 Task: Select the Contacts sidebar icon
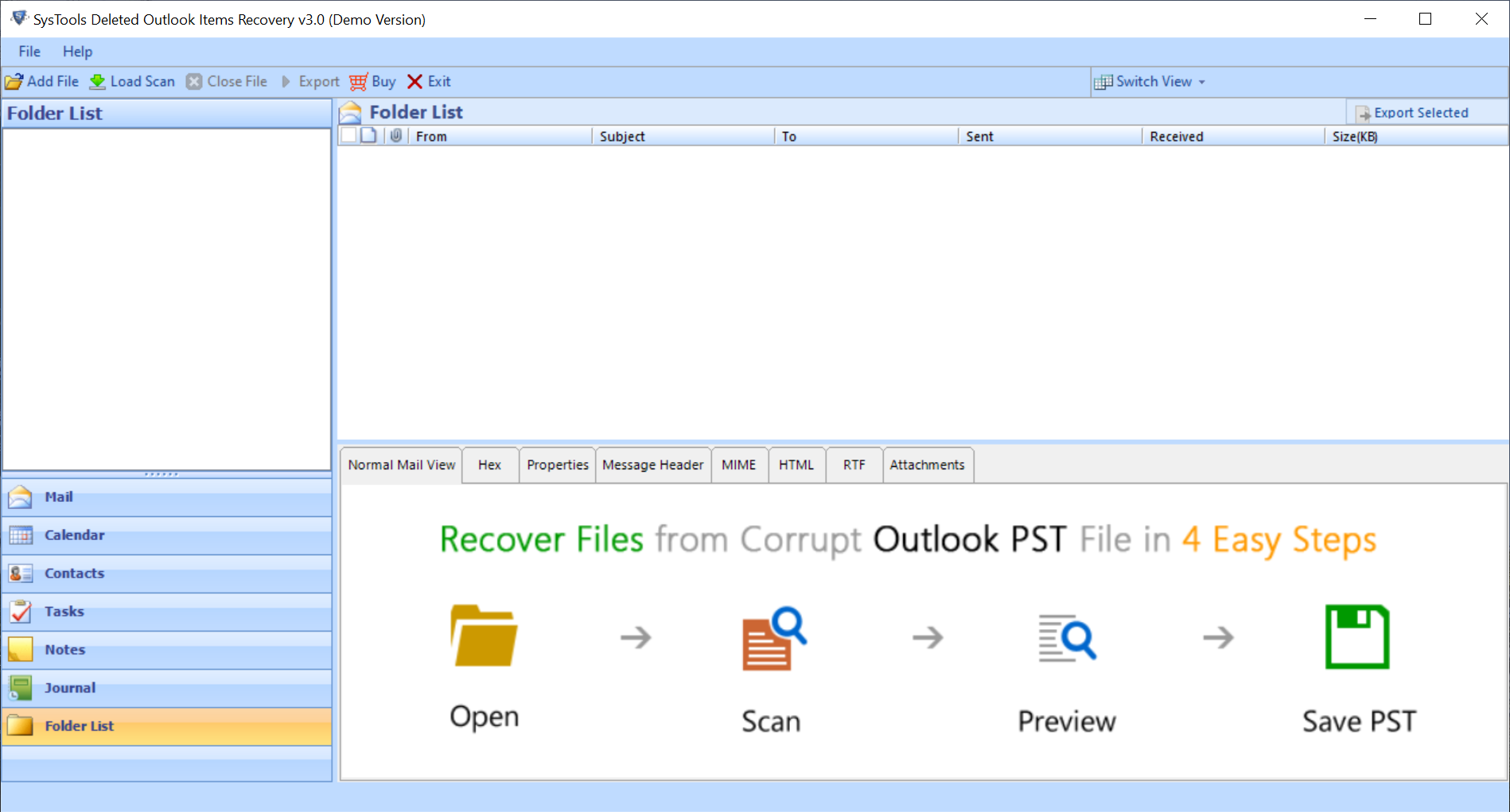(x=21, y=573)
